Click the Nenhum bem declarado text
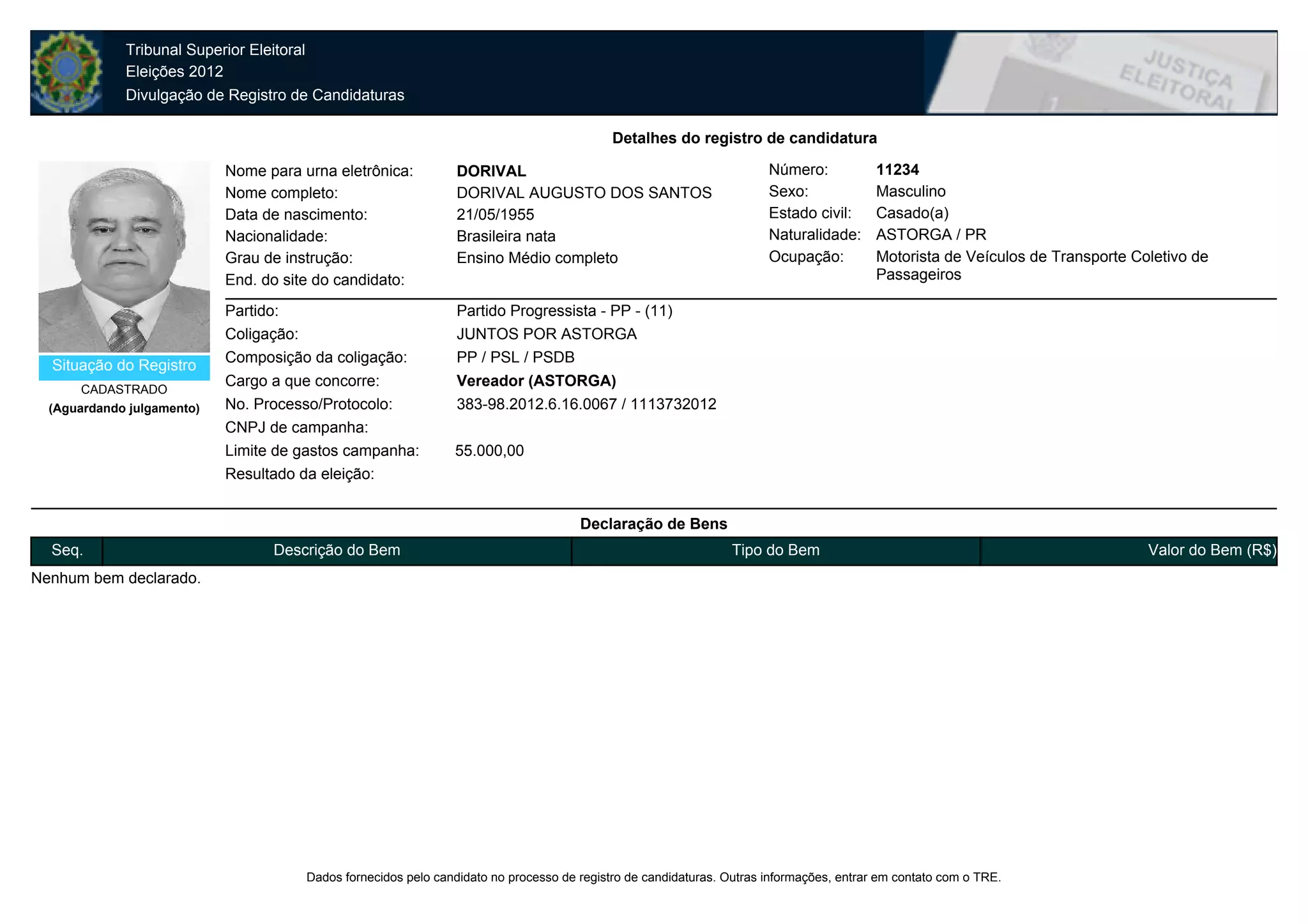 point(116,579)
